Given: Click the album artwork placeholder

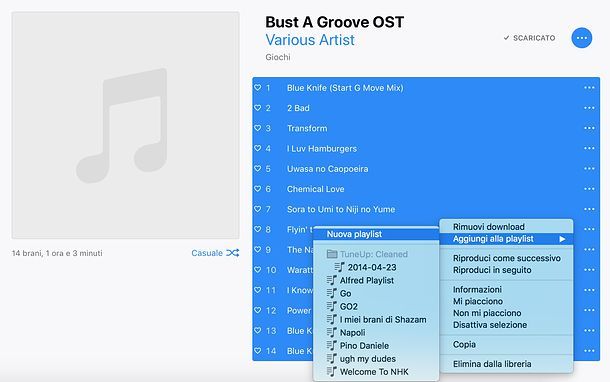Looking at the screenshot, I should coord(125,125).
